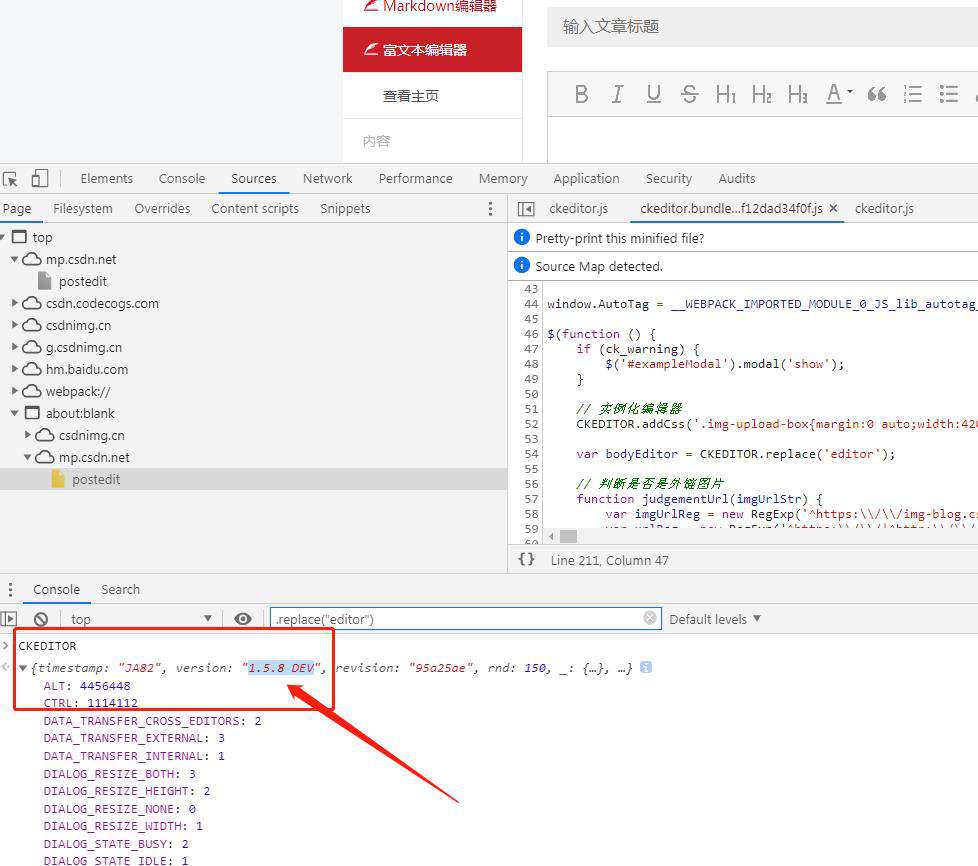The height and width of the screenshot is (866, 978).
Task: Open 富文本编辑器 menu item
Action: click(432, 49)
